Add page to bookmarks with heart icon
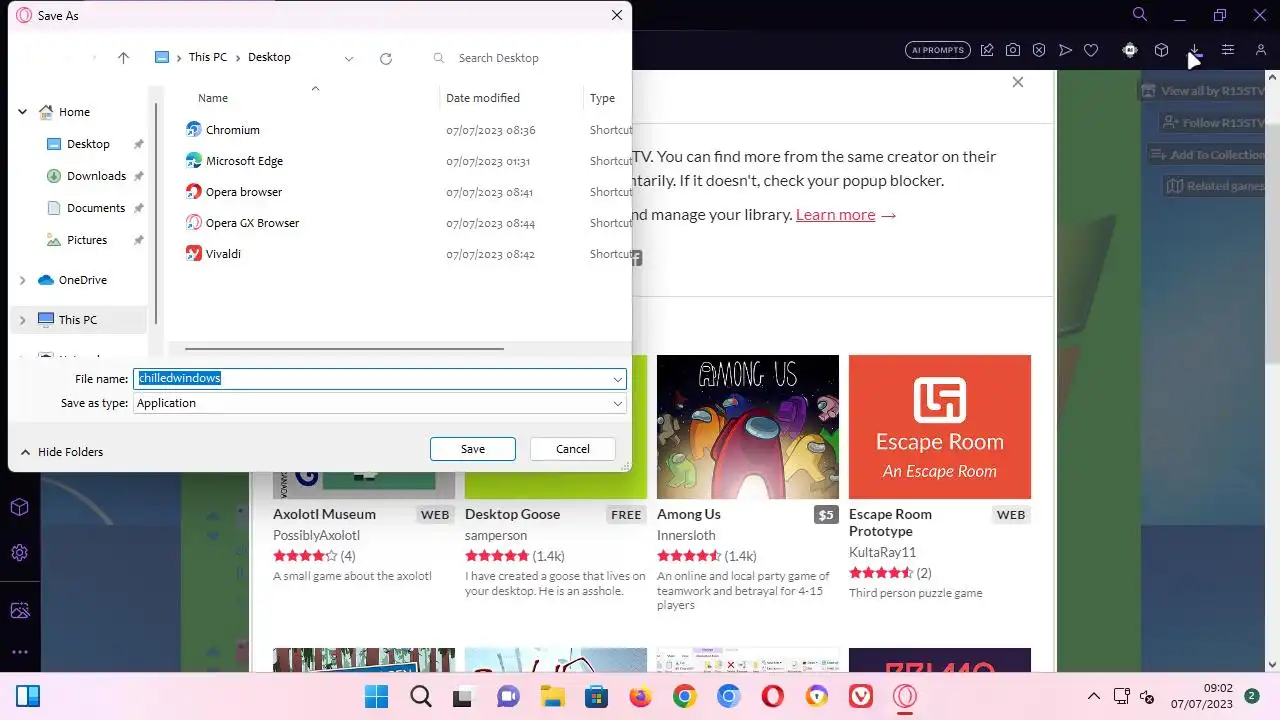 (1091, 50)
